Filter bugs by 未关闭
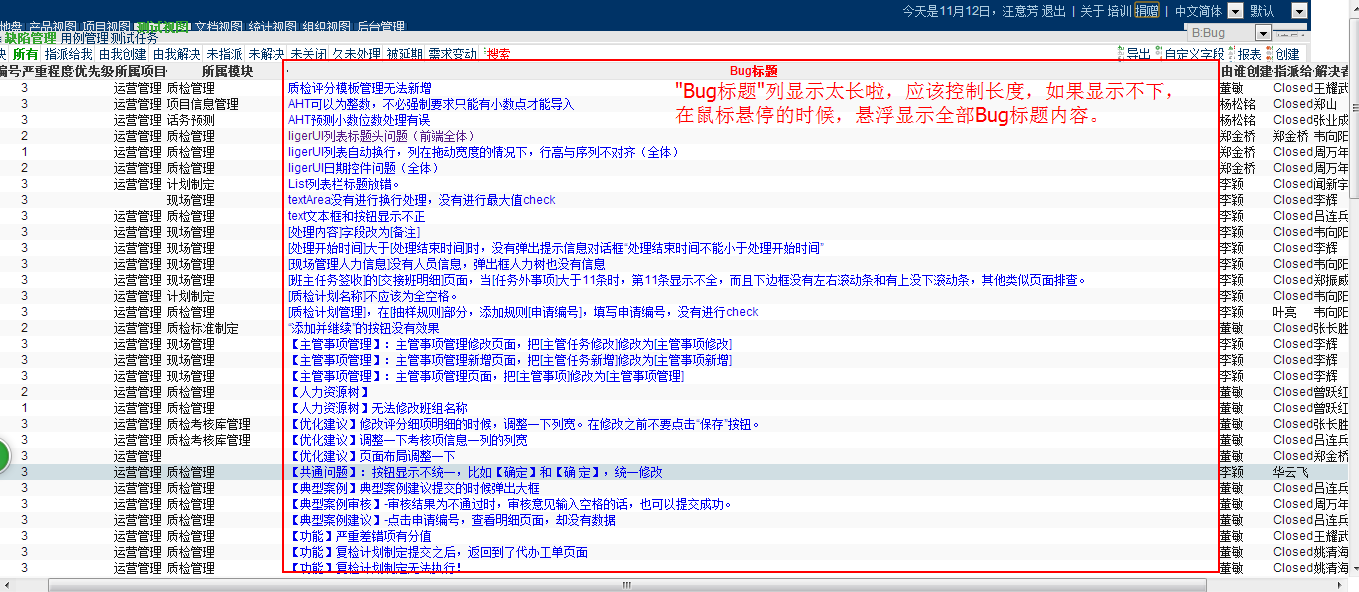 308,54
